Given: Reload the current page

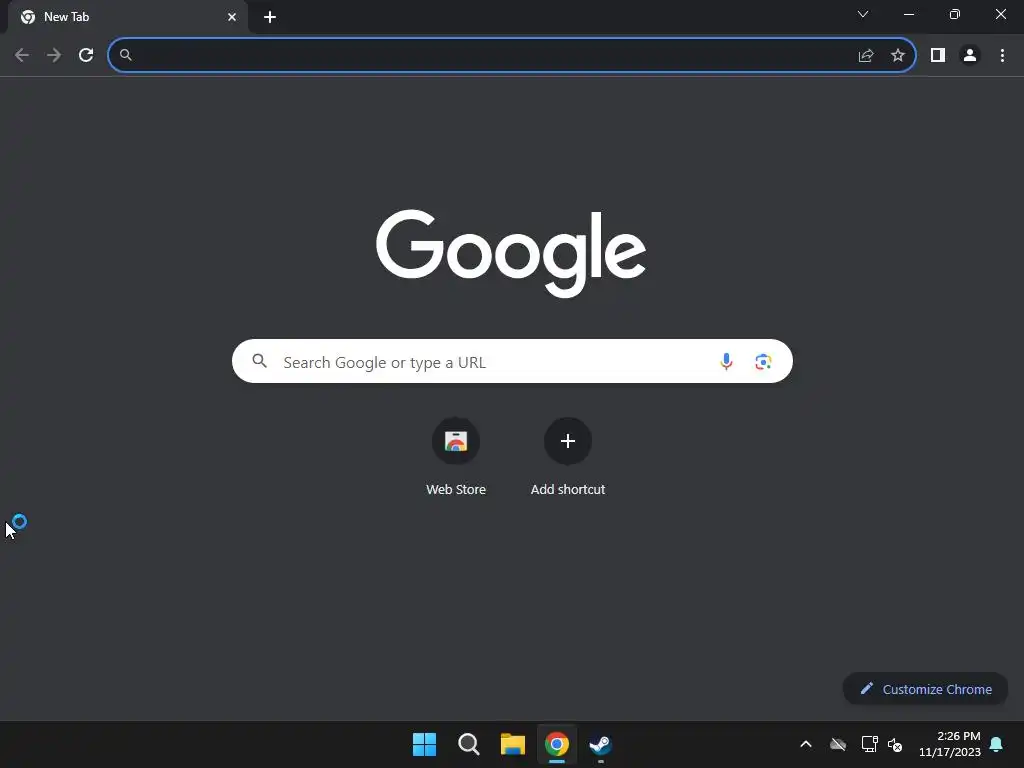Looking at the screenshot, I should [86, 55].
